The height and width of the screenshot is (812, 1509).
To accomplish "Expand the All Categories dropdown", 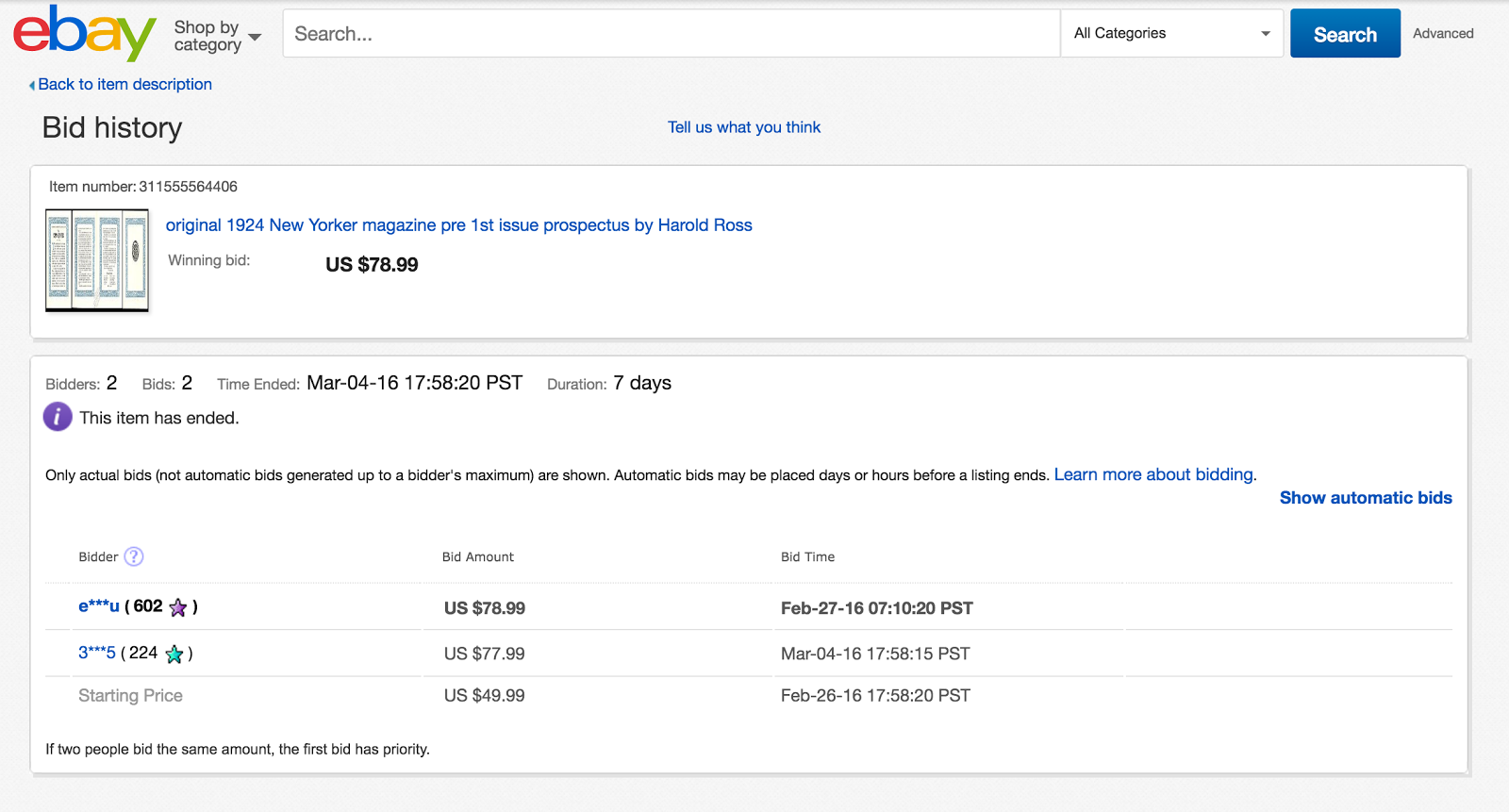I will [x=1171, y=33].
